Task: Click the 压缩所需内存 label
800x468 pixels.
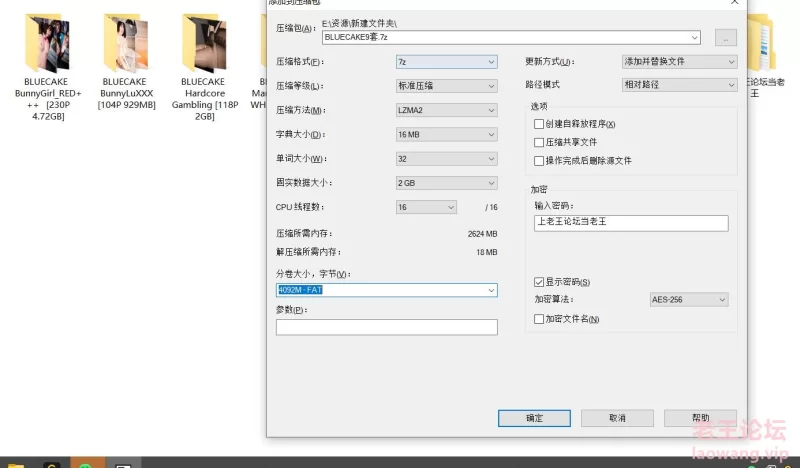Action: click(304, 234)
